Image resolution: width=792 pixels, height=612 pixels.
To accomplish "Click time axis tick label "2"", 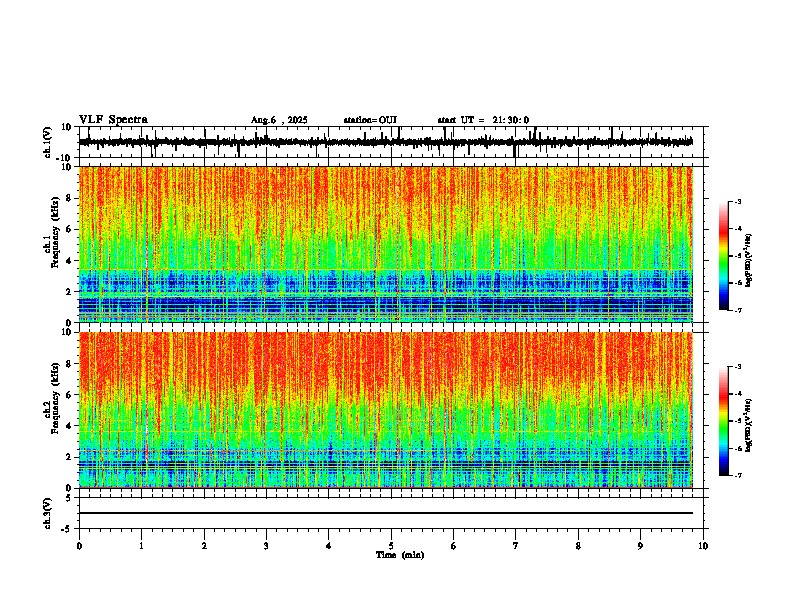I will tap(204, 546).
